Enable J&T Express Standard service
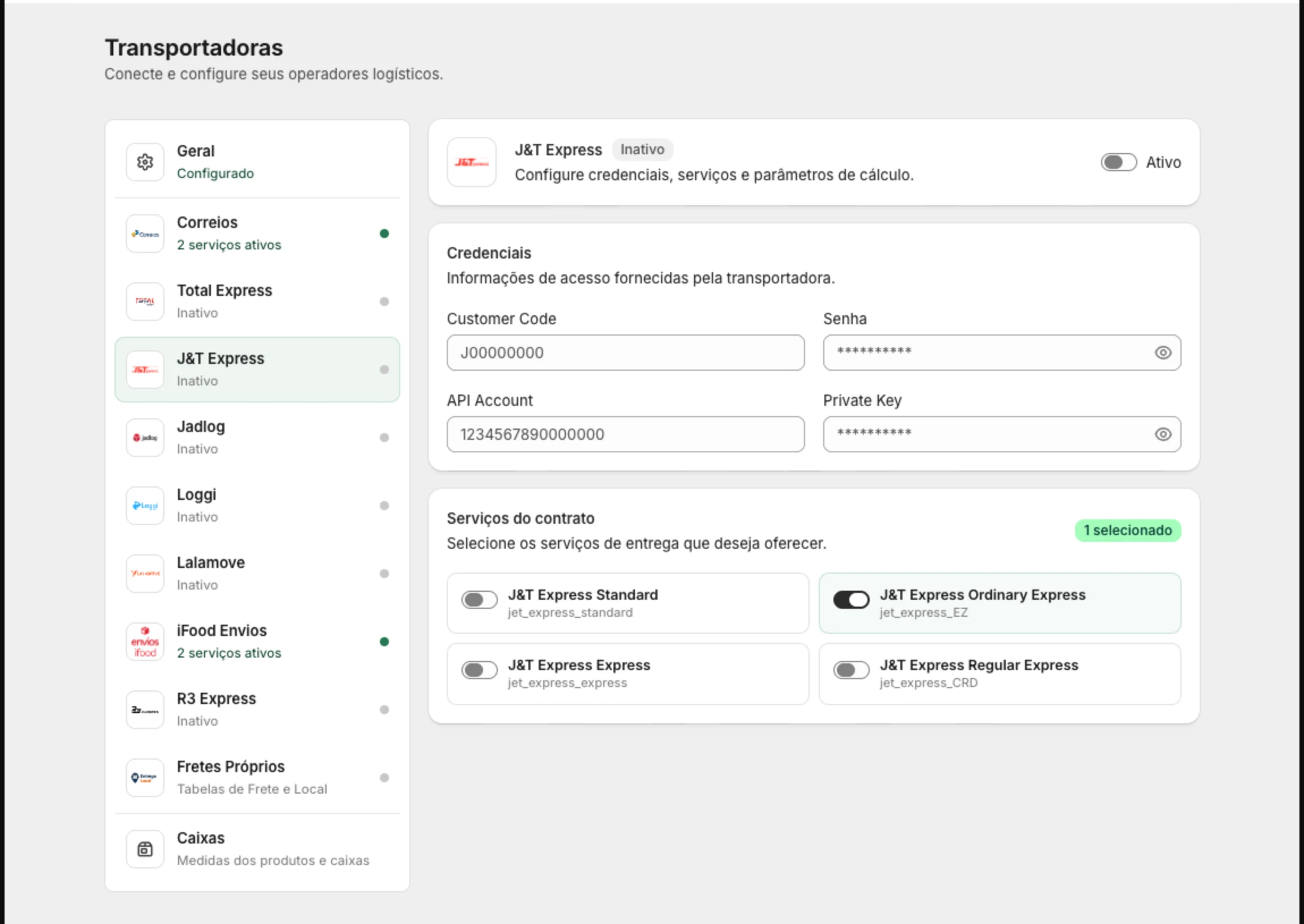 [479, 600]
